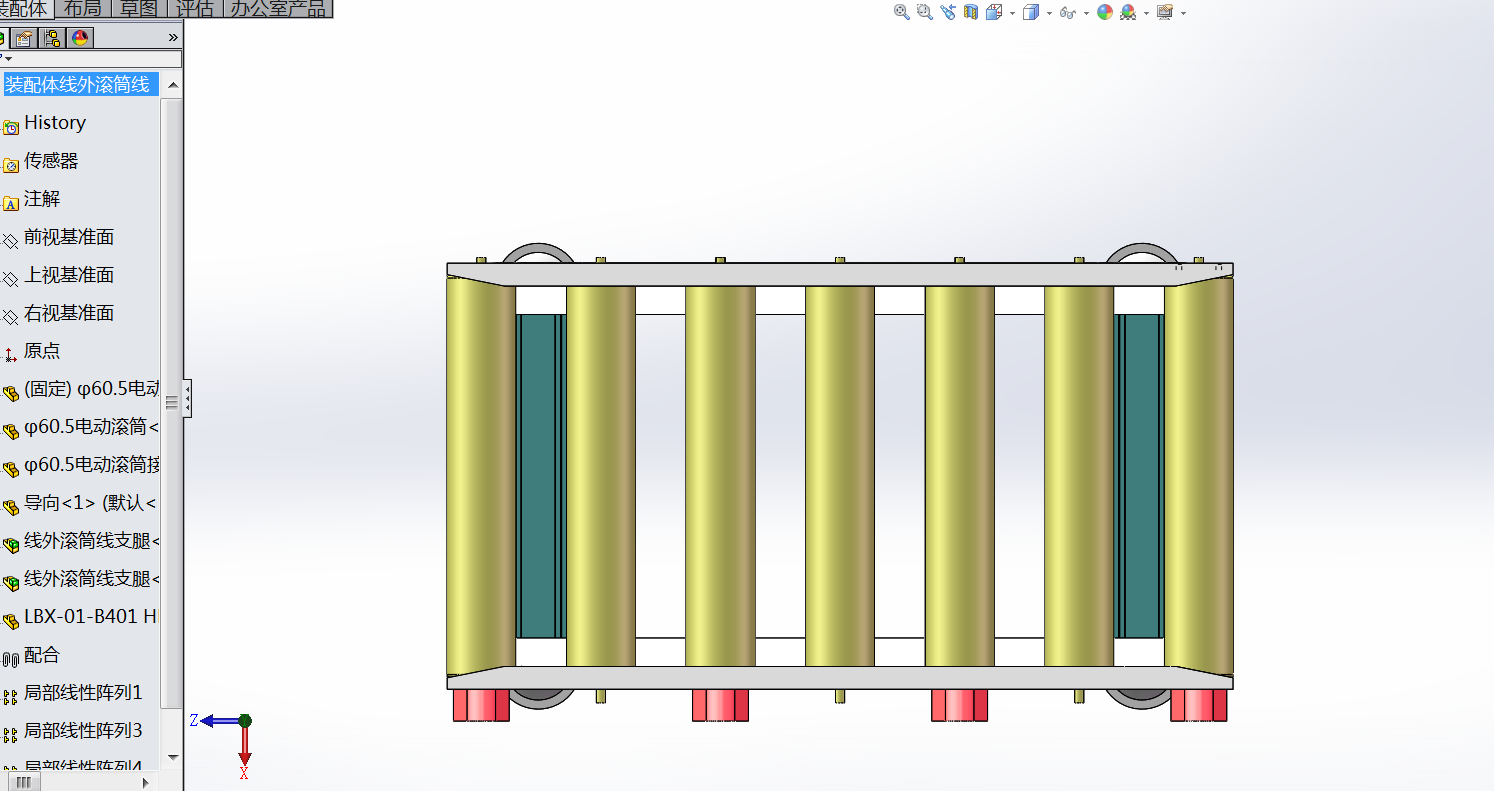Image resolution: width=1494 pixels, height=791 pixels.
Task: Click the feature tree filter field
Action: pyautogui.click(x=92, y=59)
